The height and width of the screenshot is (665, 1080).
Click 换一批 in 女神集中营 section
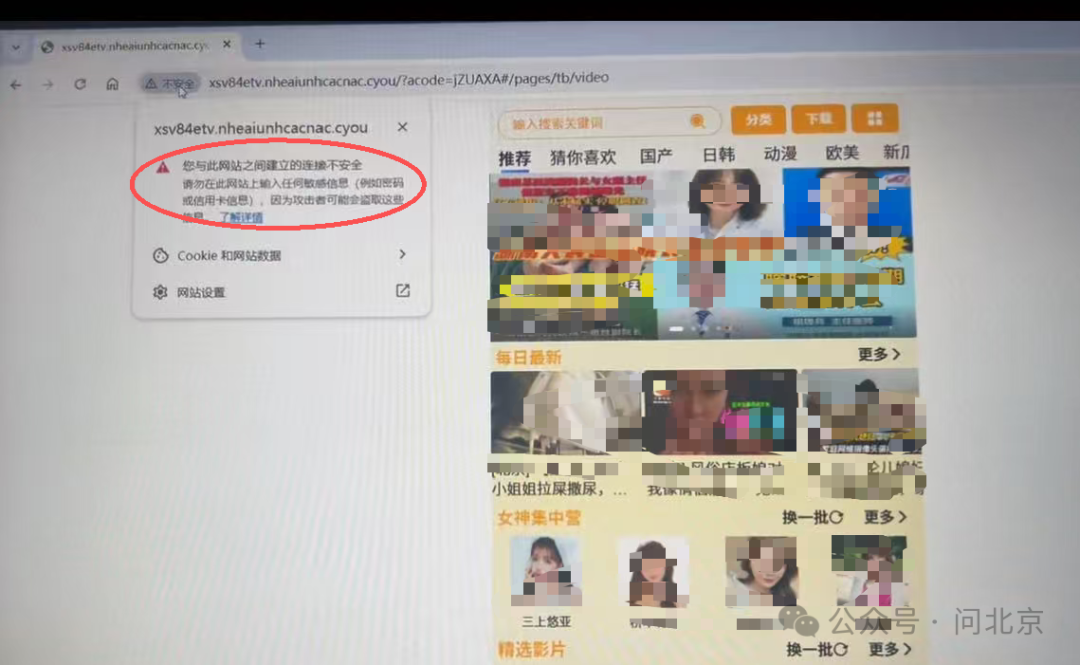pyautogui.click(x=812, y=517)
